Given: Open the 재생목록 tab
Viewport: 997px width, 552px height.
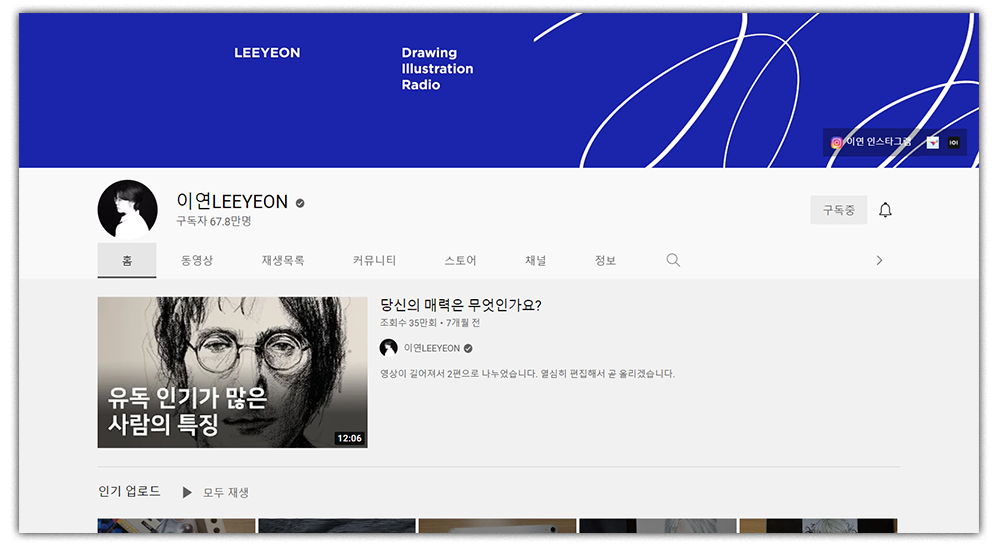Looking at the screenshot, I should pyautogui.click(x=283, y=260).
